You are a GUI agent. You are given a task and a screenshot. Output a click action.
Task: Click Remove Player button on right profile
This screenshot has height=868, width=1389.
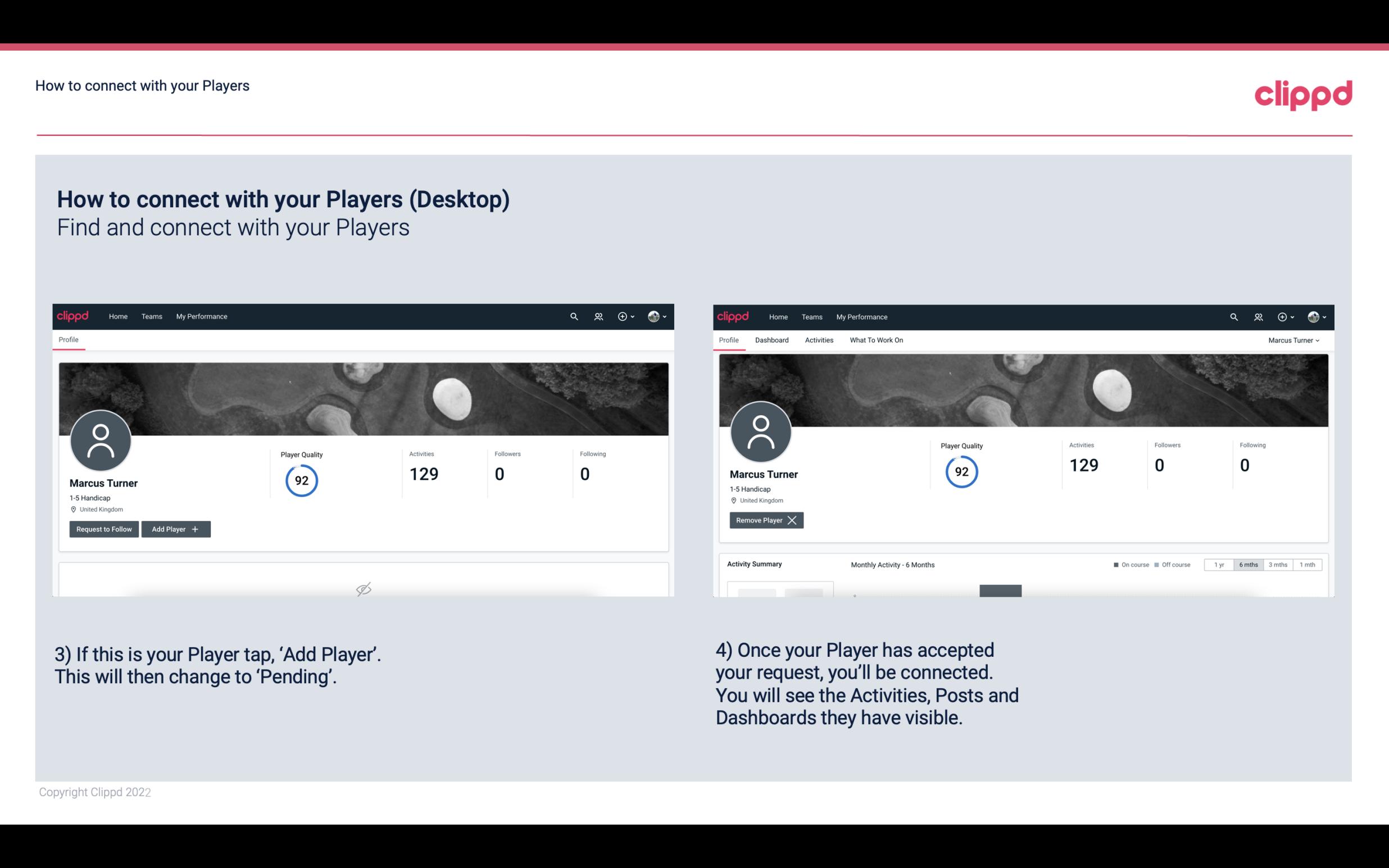[x=766, y=520]
